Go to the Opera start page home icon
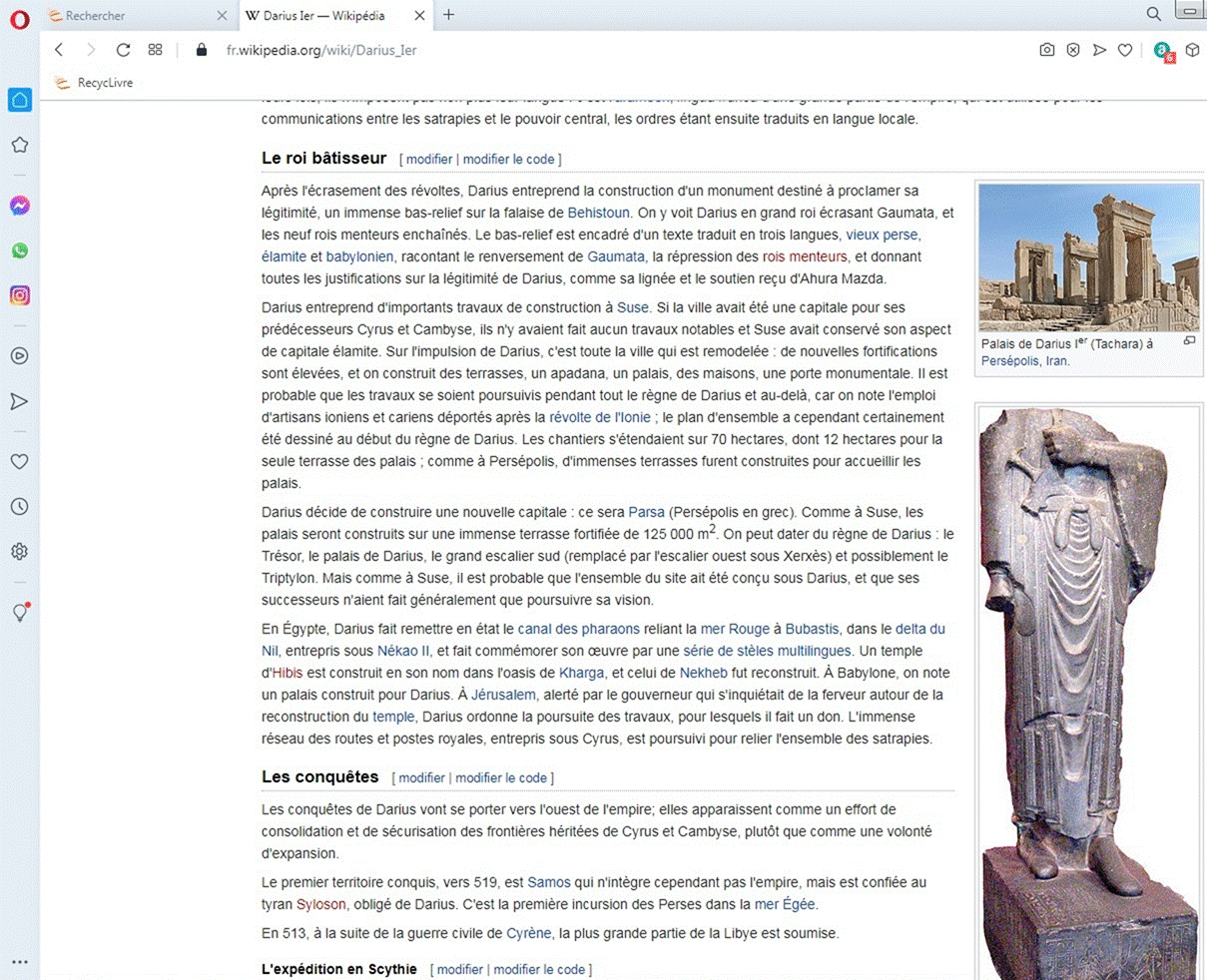The image size is (1207, 980). pyautogui.click(x=20, y=100)
